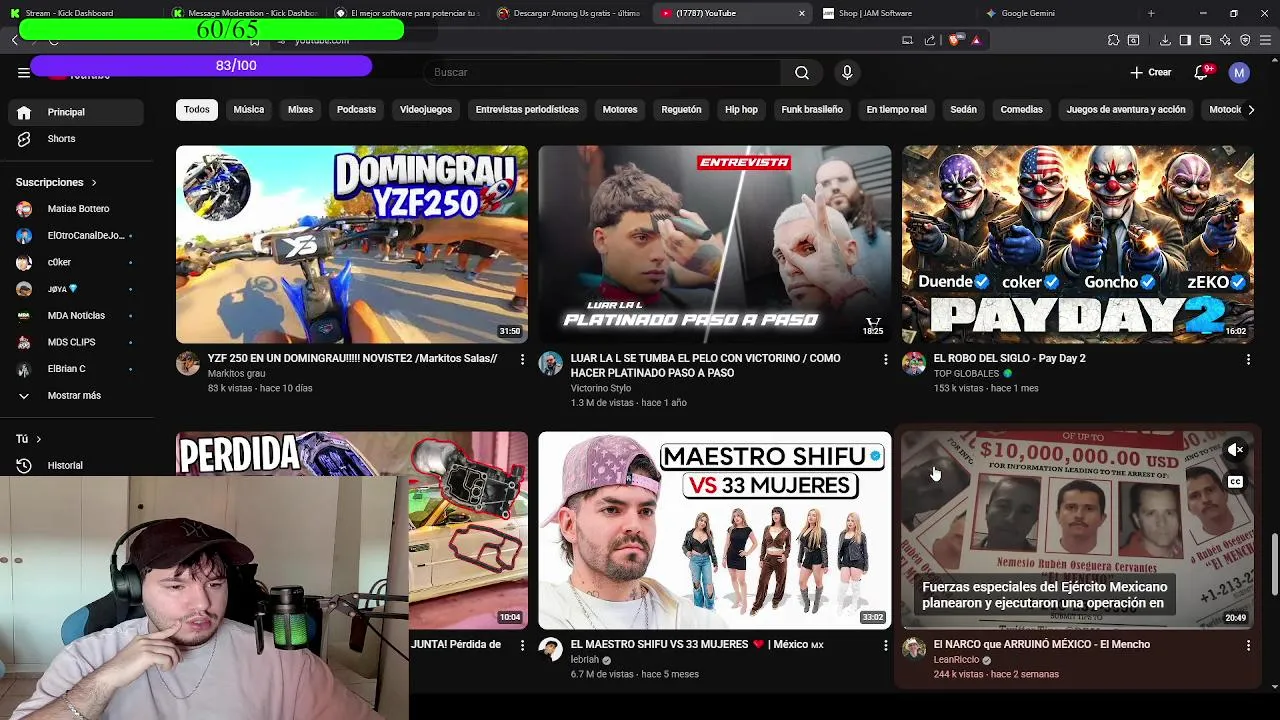Select the Reguetón chip
1280x720 pixels.
(x=681, y=110)
